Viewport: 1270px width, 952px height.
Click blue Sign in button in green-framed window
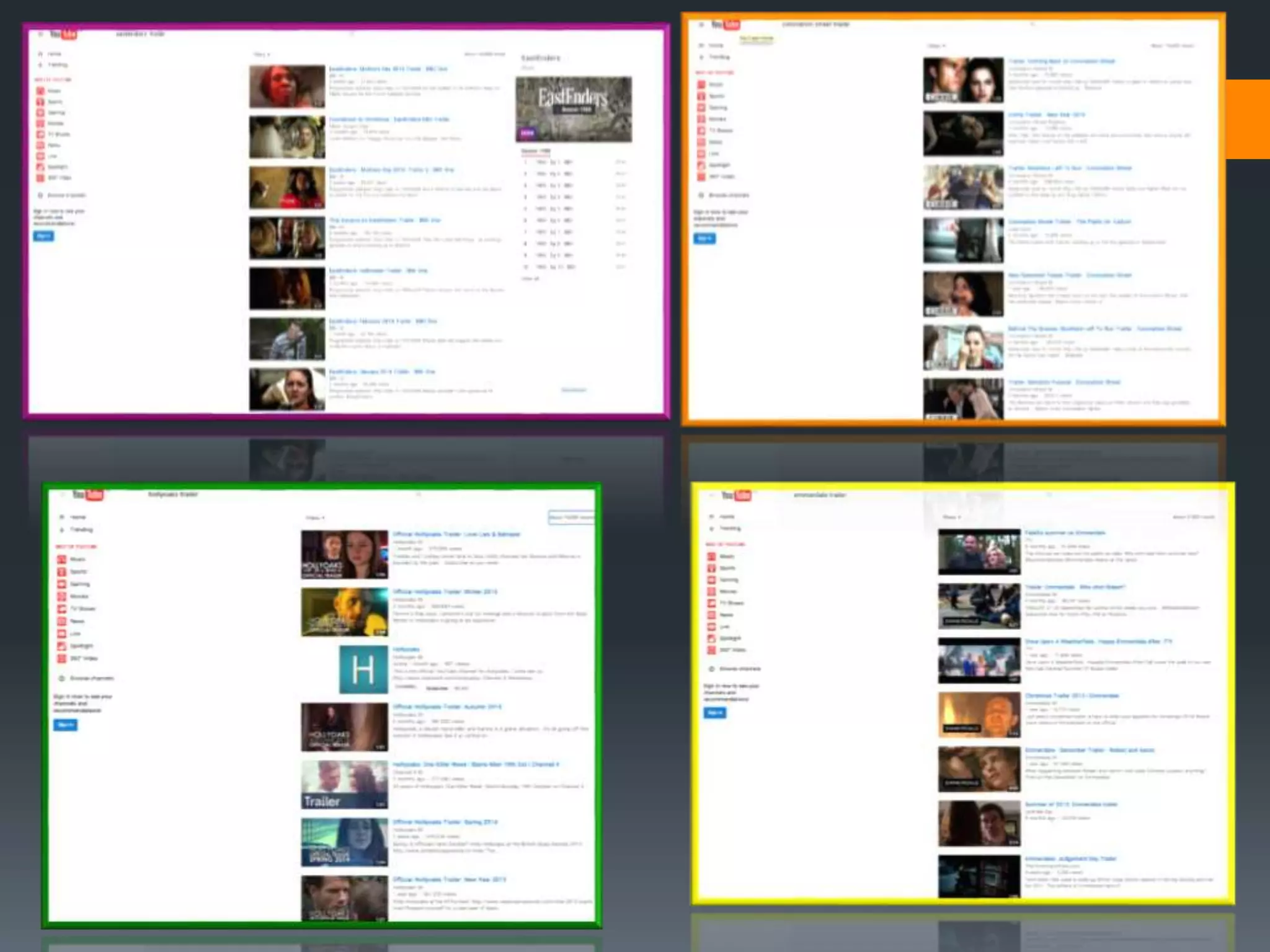65,725
